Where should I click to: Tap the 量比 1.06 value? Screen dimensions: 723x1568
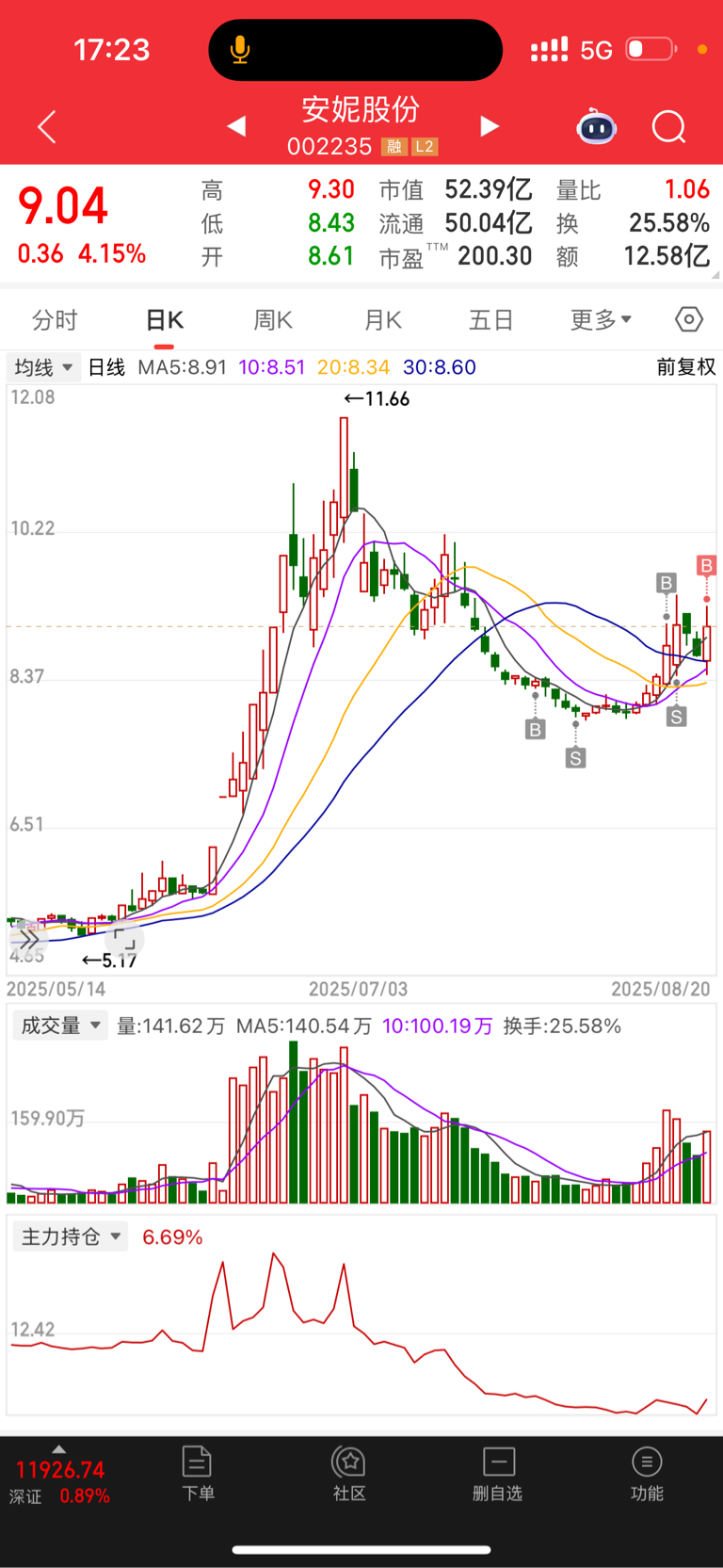pyautogui.click(x=687, y=189)
